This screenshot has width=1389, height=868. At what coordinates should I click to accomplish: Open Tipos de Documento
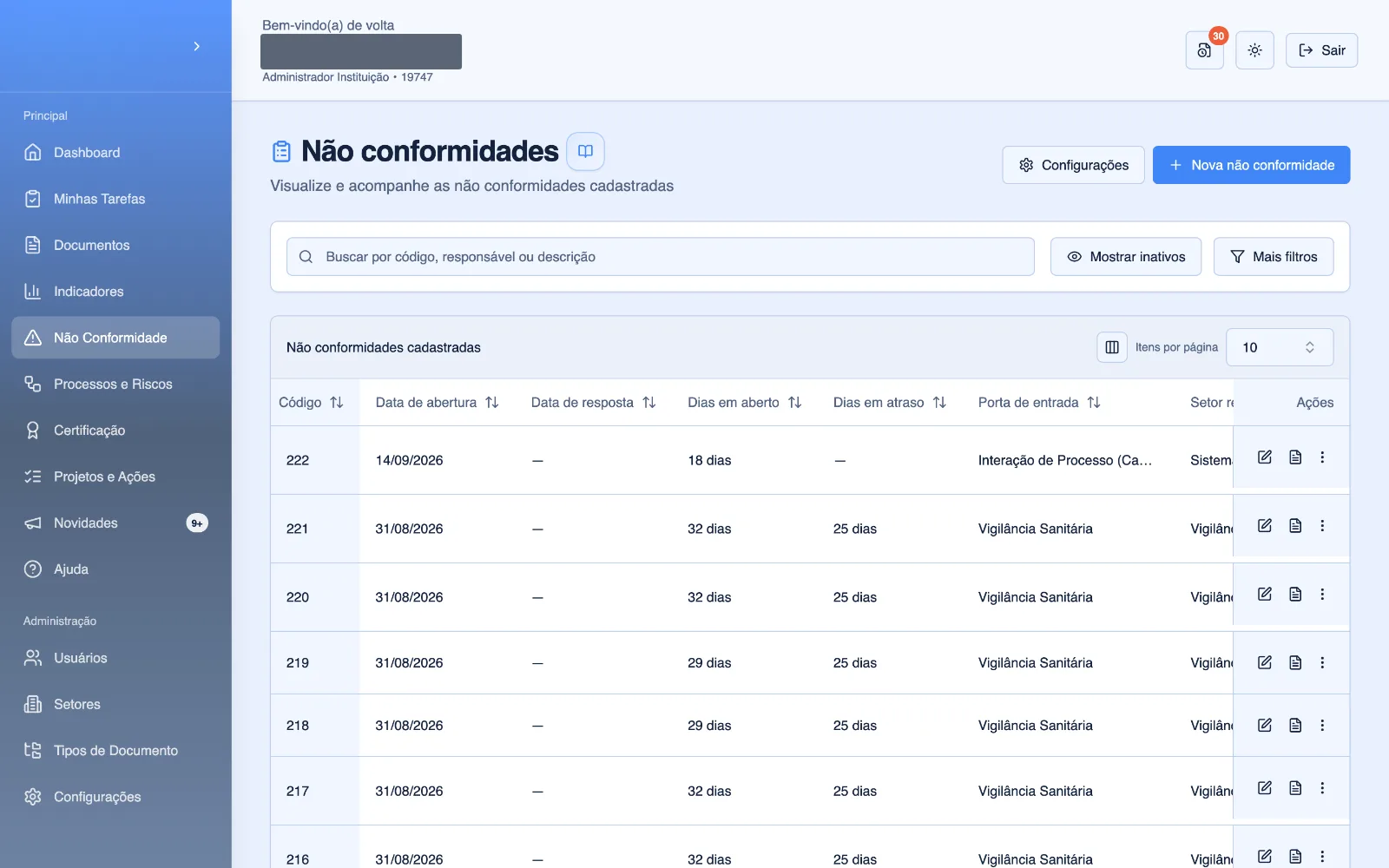coord(115,751)
